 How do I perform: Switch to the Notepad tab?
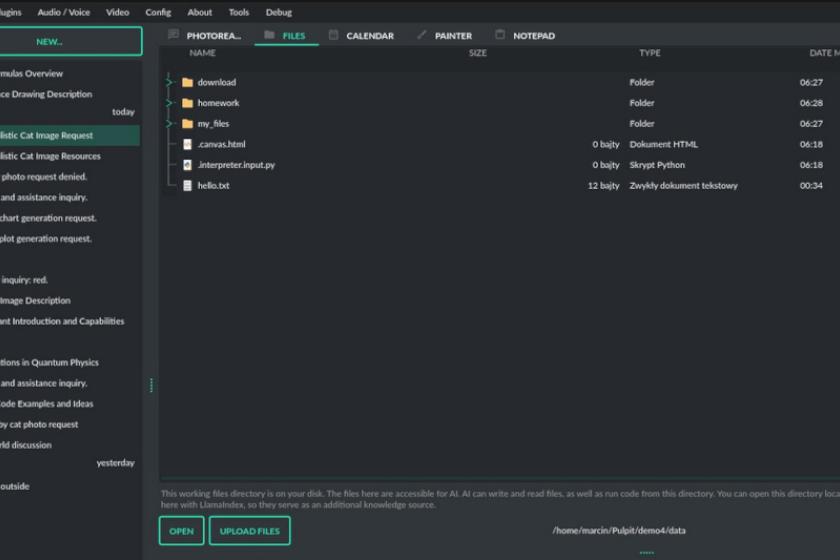pyautogui.click(x=527, y=35)
